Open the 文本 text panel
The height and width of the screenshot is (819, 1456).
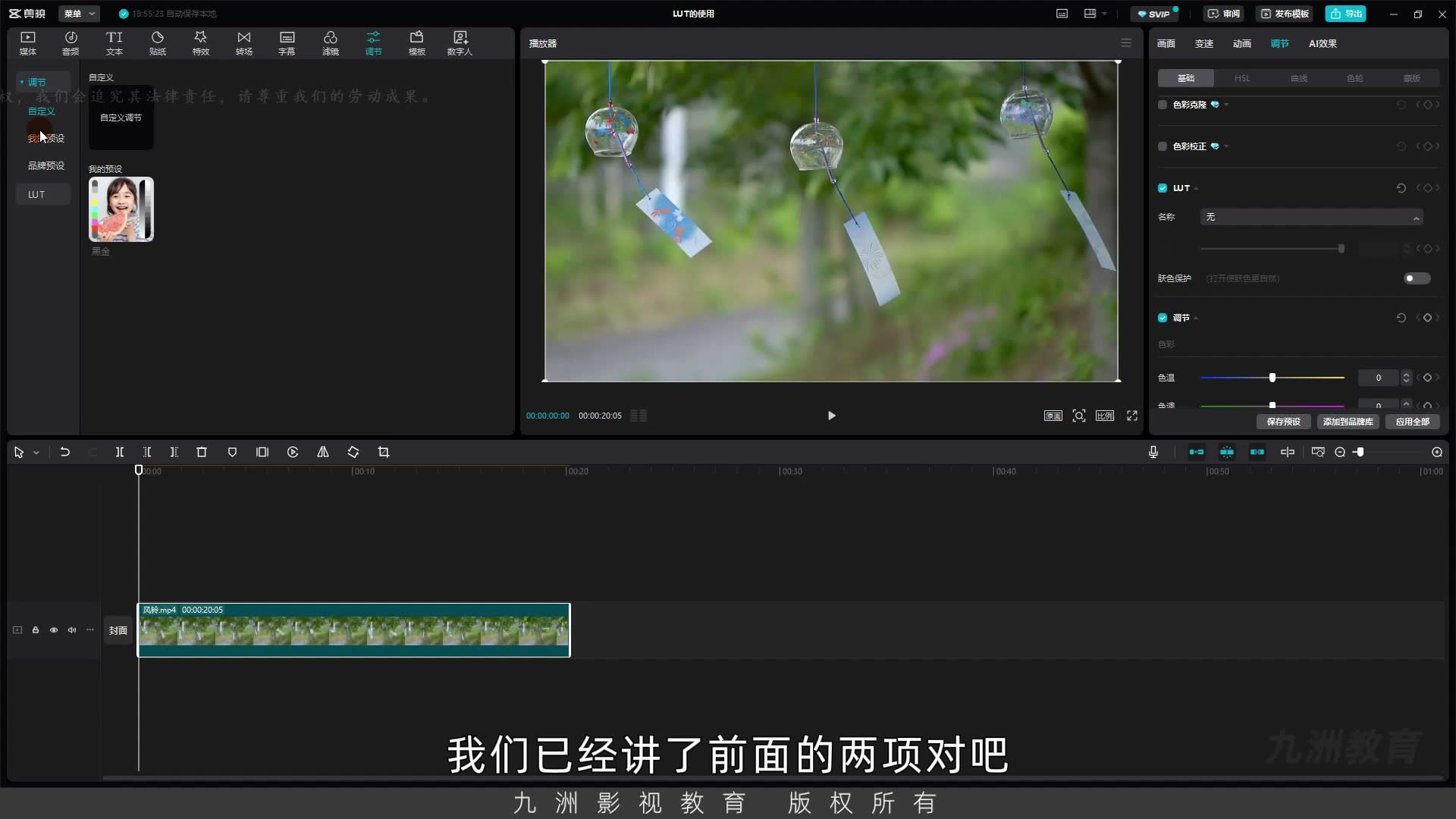[115, 43]
